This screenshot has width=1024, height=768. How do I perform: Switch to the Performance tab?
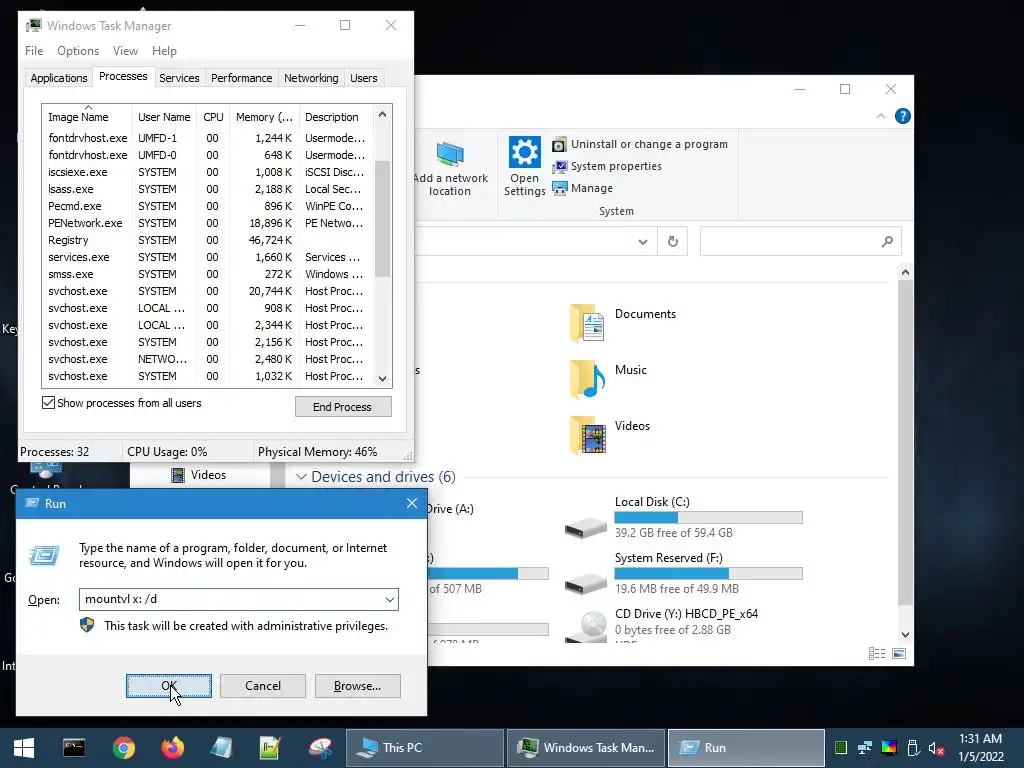tap(242, 78)
